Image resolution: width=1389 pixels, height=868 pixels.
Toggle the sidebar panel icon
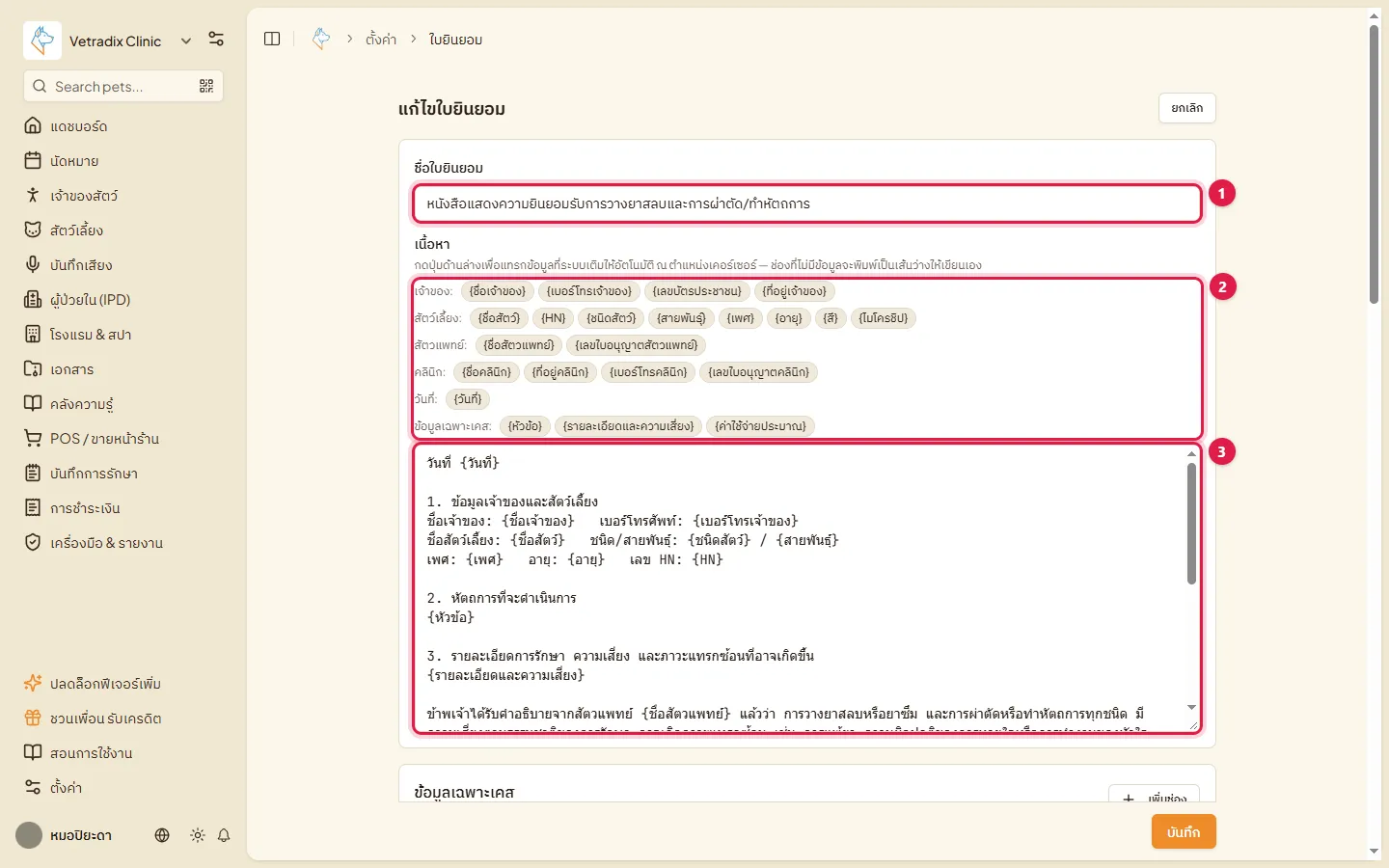coord(272,39)
